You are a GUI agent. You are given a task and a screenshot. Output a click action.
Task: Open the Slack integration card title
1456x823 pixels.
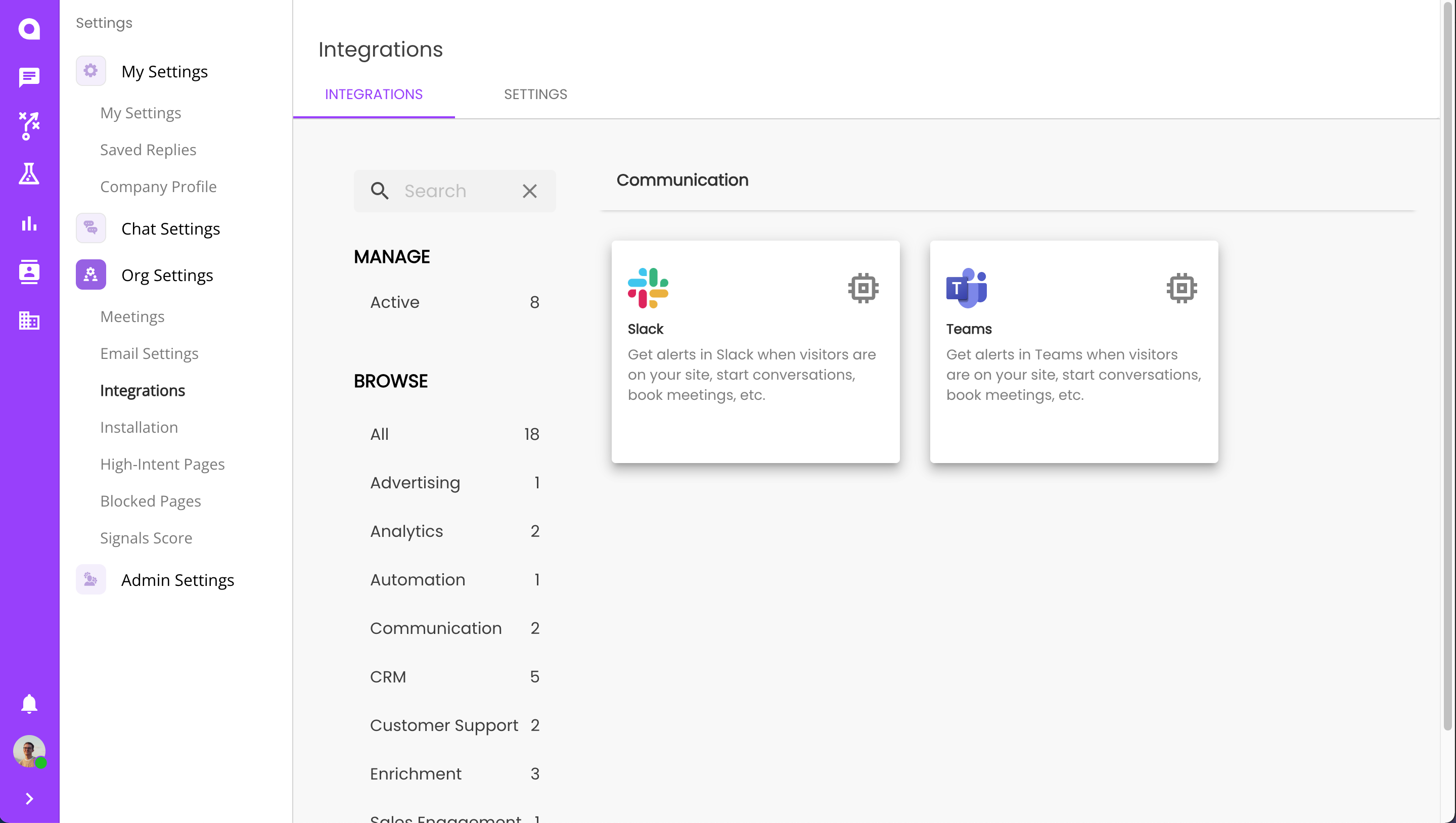645,329
